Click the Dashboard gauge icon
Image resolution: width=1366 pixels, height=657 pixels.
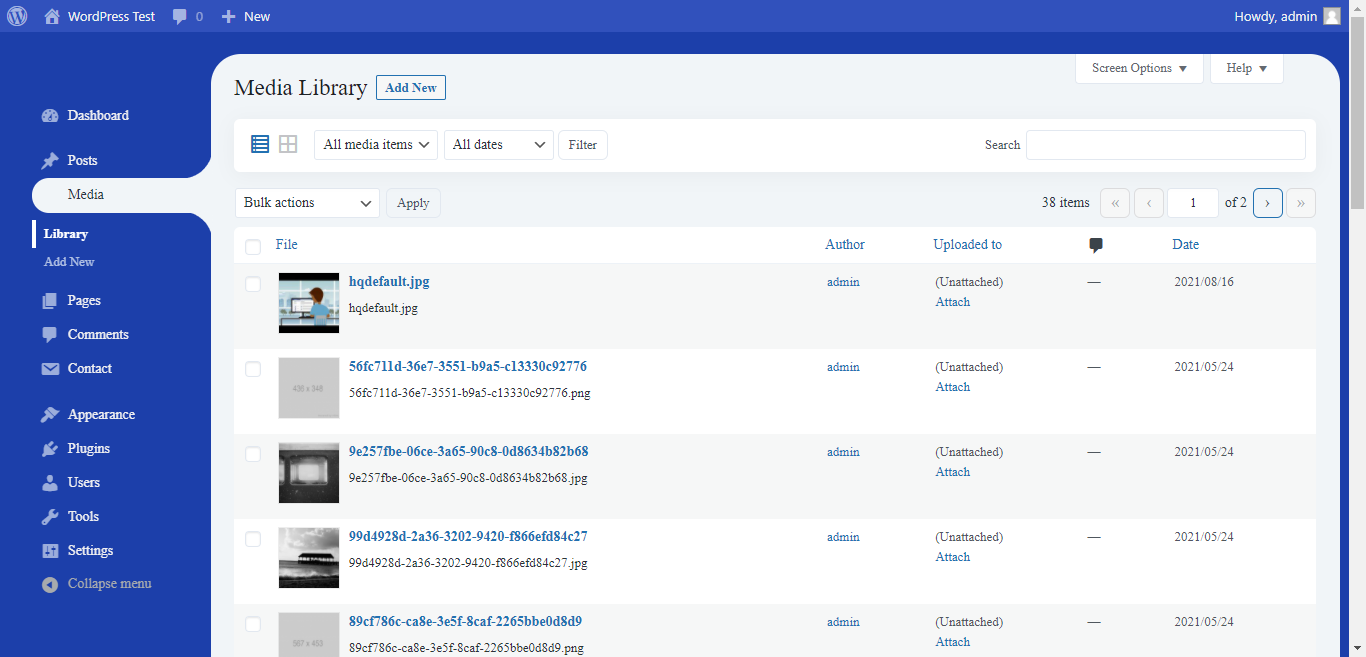[x=50, y=116]
